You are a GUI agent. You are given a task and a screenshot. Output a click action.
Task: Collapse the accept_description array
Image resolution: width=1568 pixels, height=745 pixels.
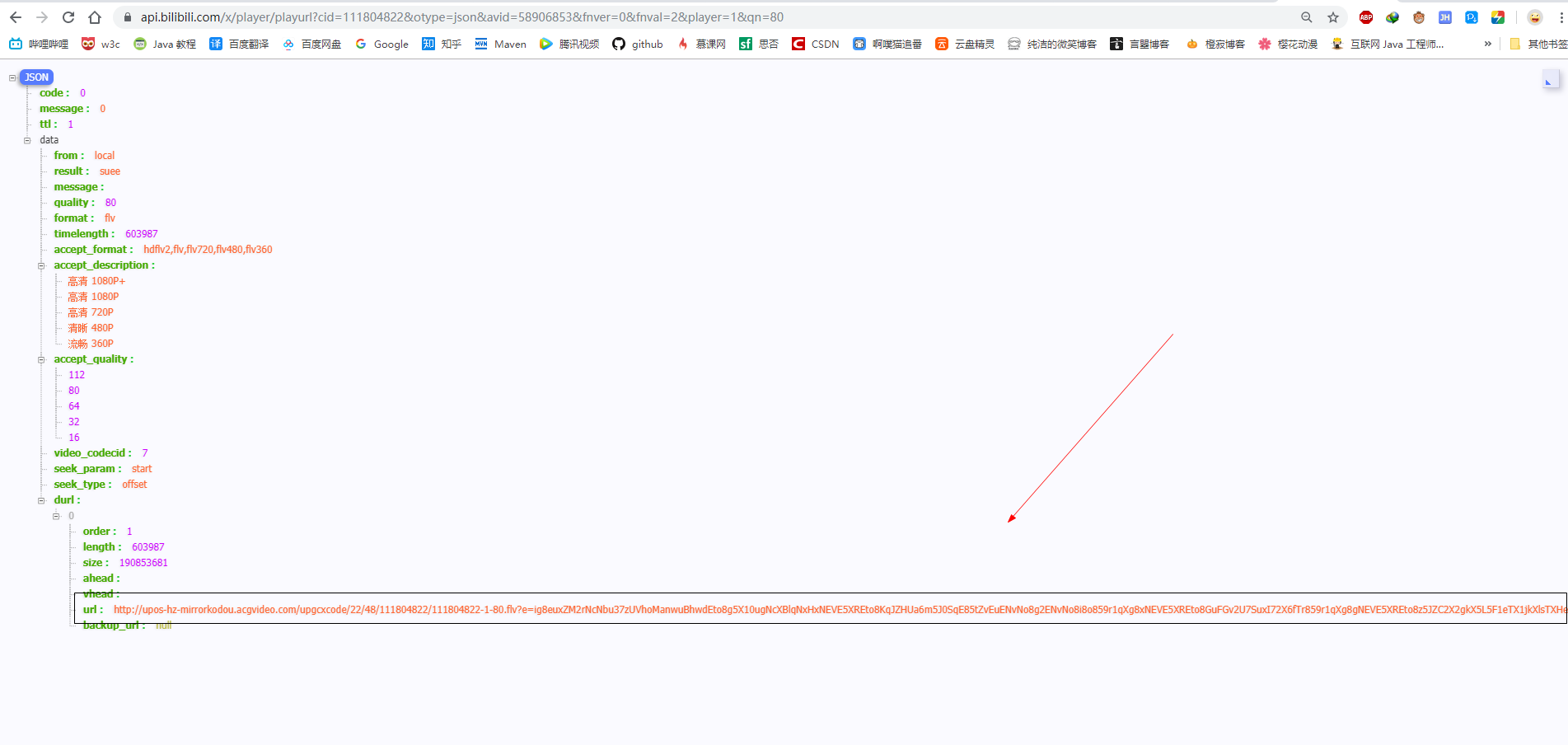(41, 265)
